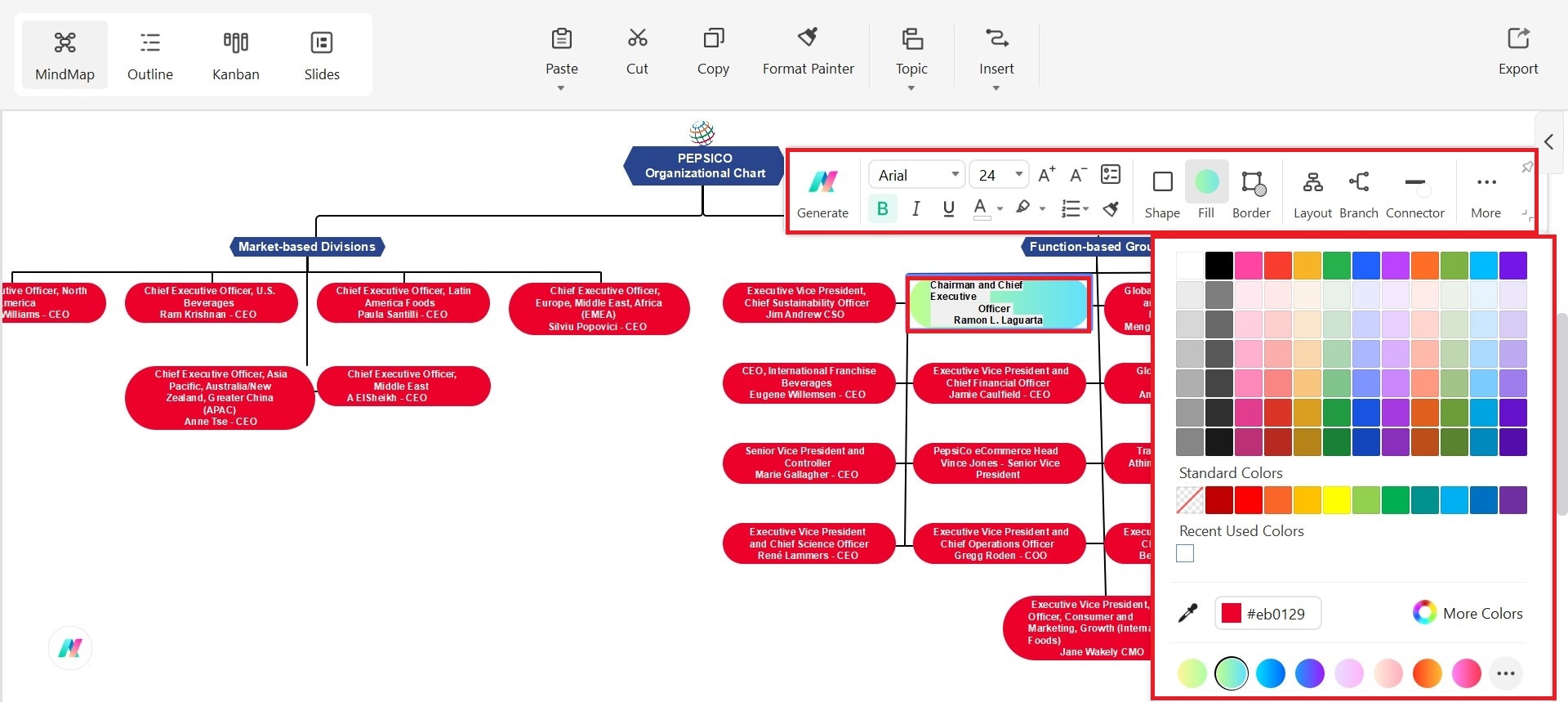Select the Anne Tse APAC node
The width and height of the screenshot is (1568, 702).
point(220,398)
